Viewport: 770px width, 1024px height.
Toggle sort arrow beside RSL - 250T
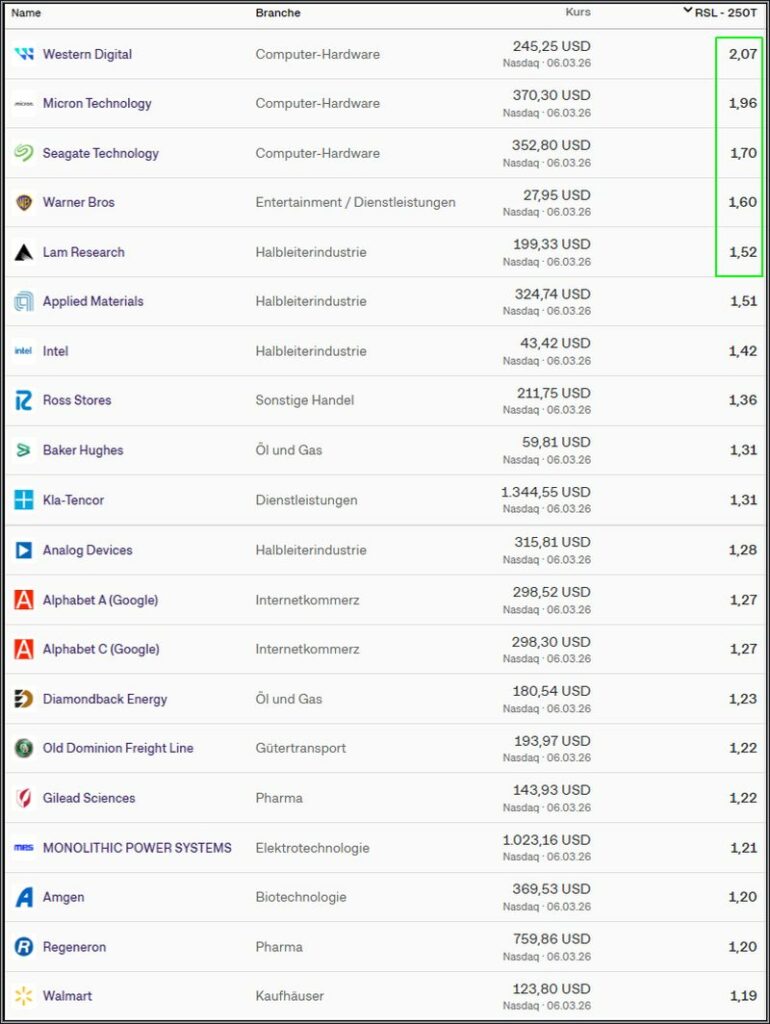(688, 12)
